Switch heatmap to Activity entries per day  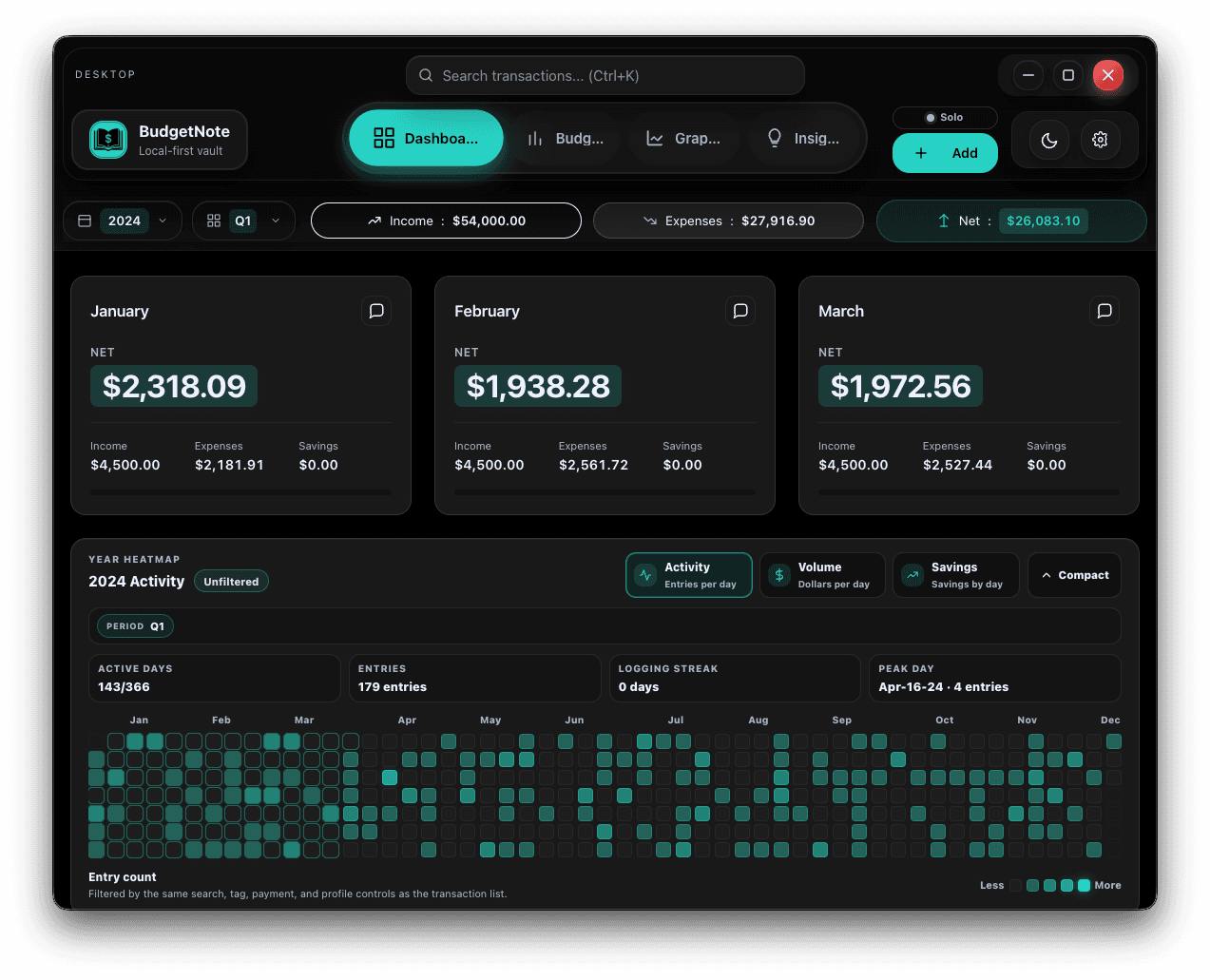(689, 575)
